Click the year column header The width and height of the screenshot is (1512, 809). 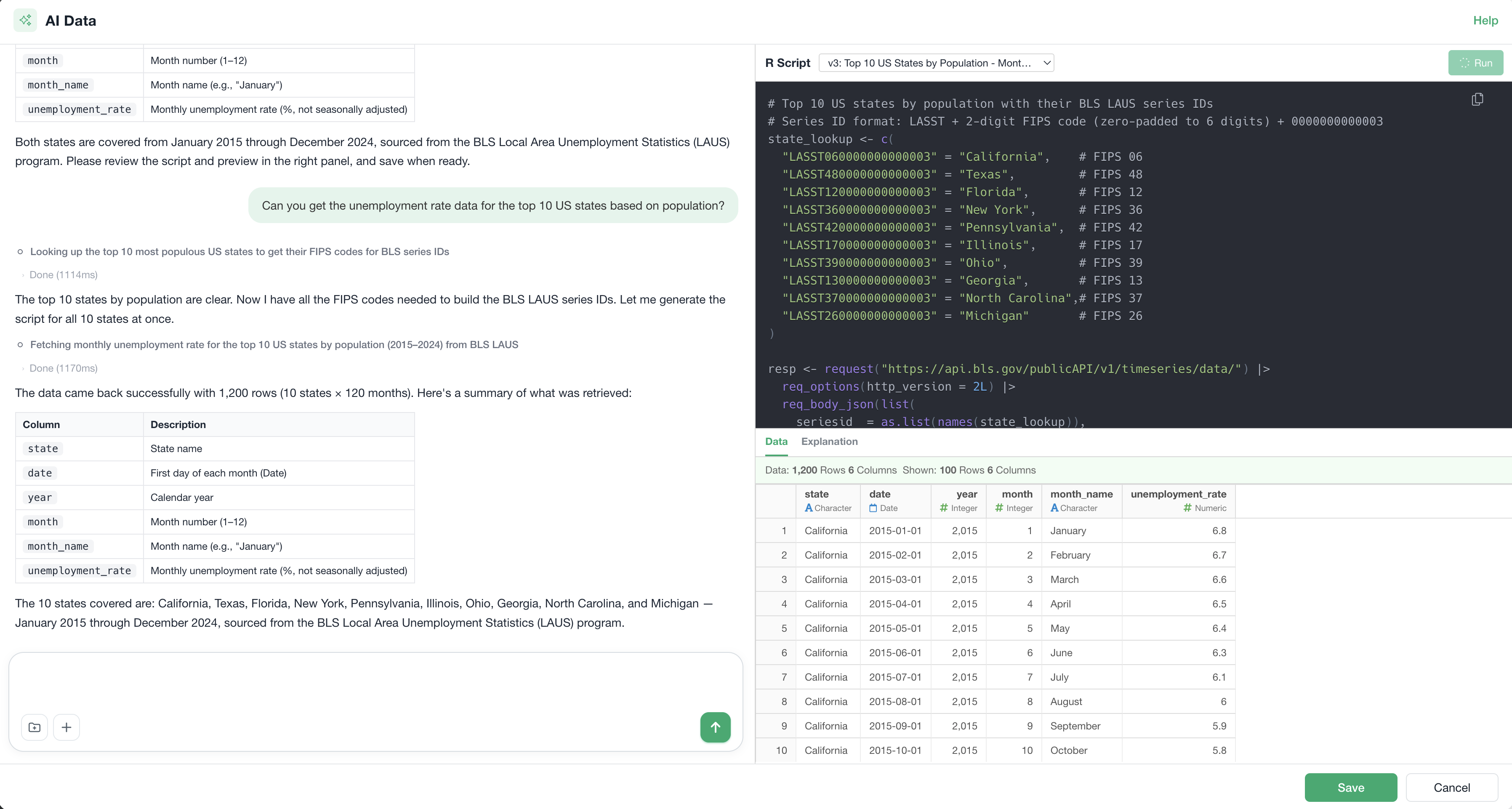click(x=958, y=501)
